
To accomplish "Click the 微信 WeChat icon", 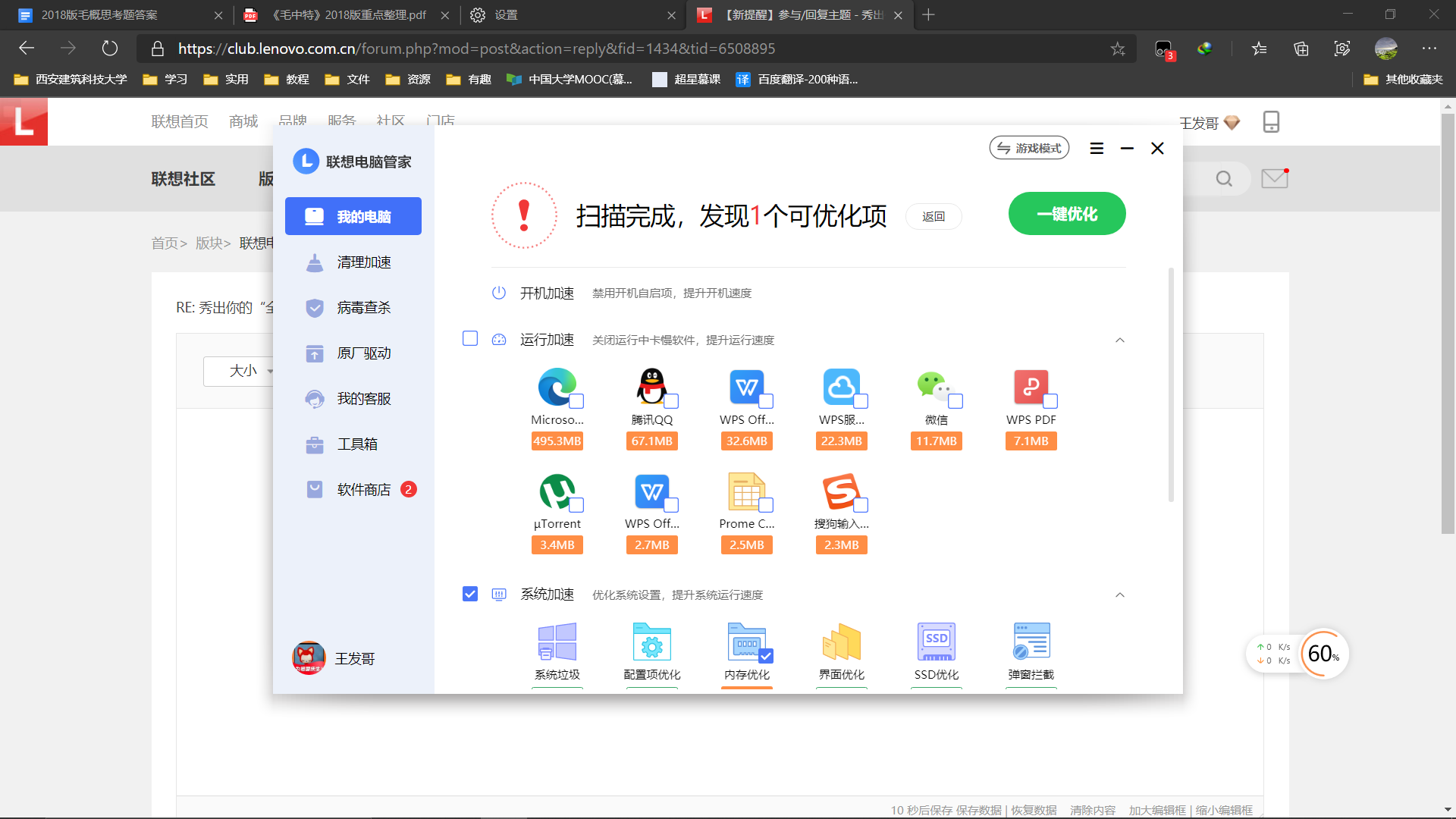I will [x=937, y=387].
